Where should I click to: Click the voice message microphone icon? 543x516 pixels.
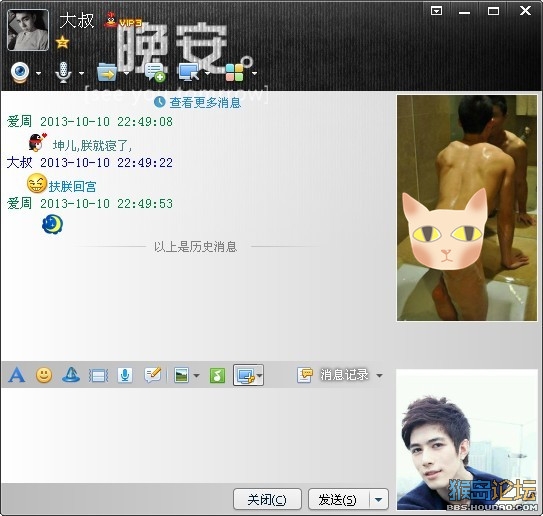[125, 375]
